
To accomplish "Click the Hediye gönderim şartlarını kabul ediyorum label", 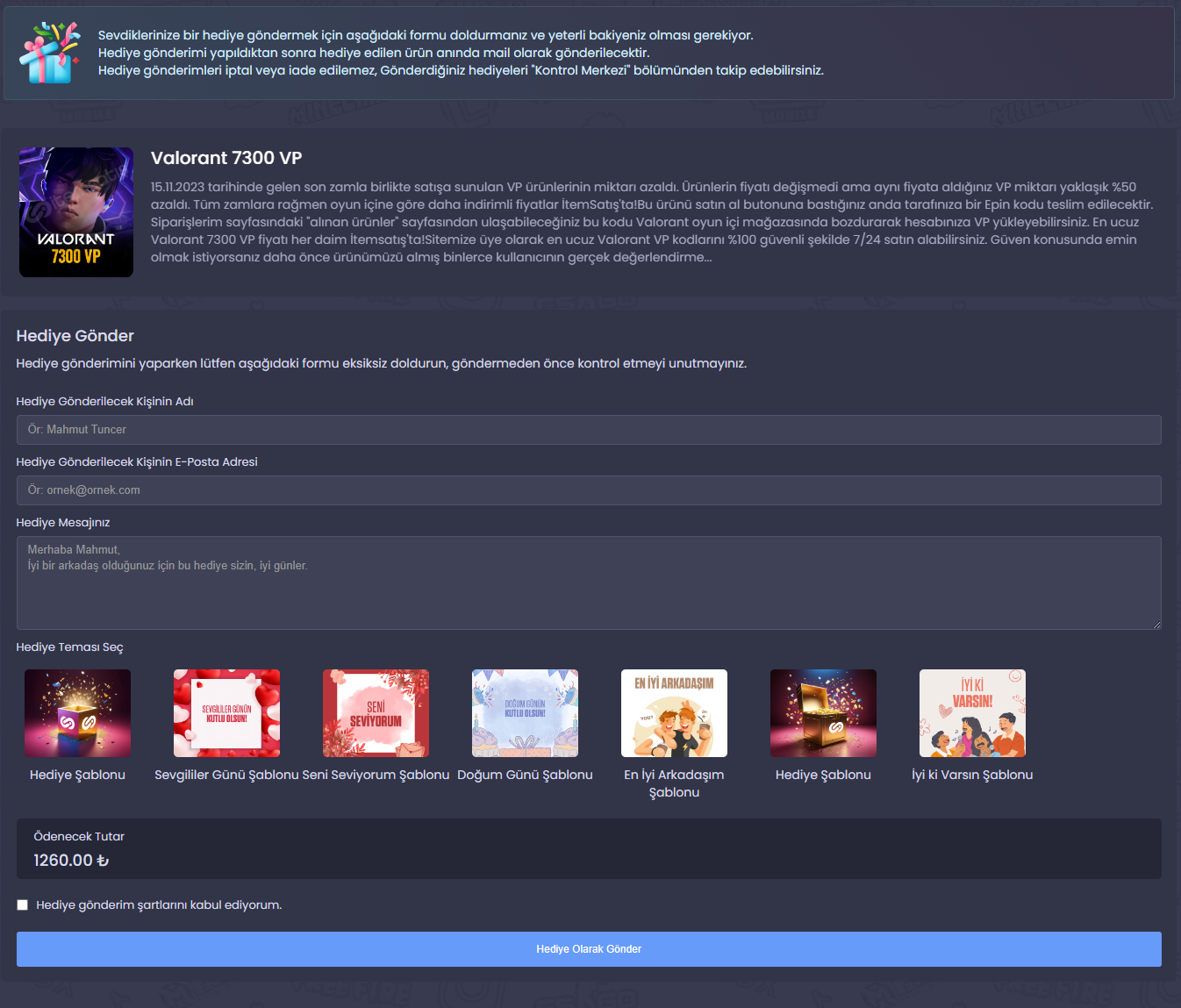I will click(x=159, y=905).
